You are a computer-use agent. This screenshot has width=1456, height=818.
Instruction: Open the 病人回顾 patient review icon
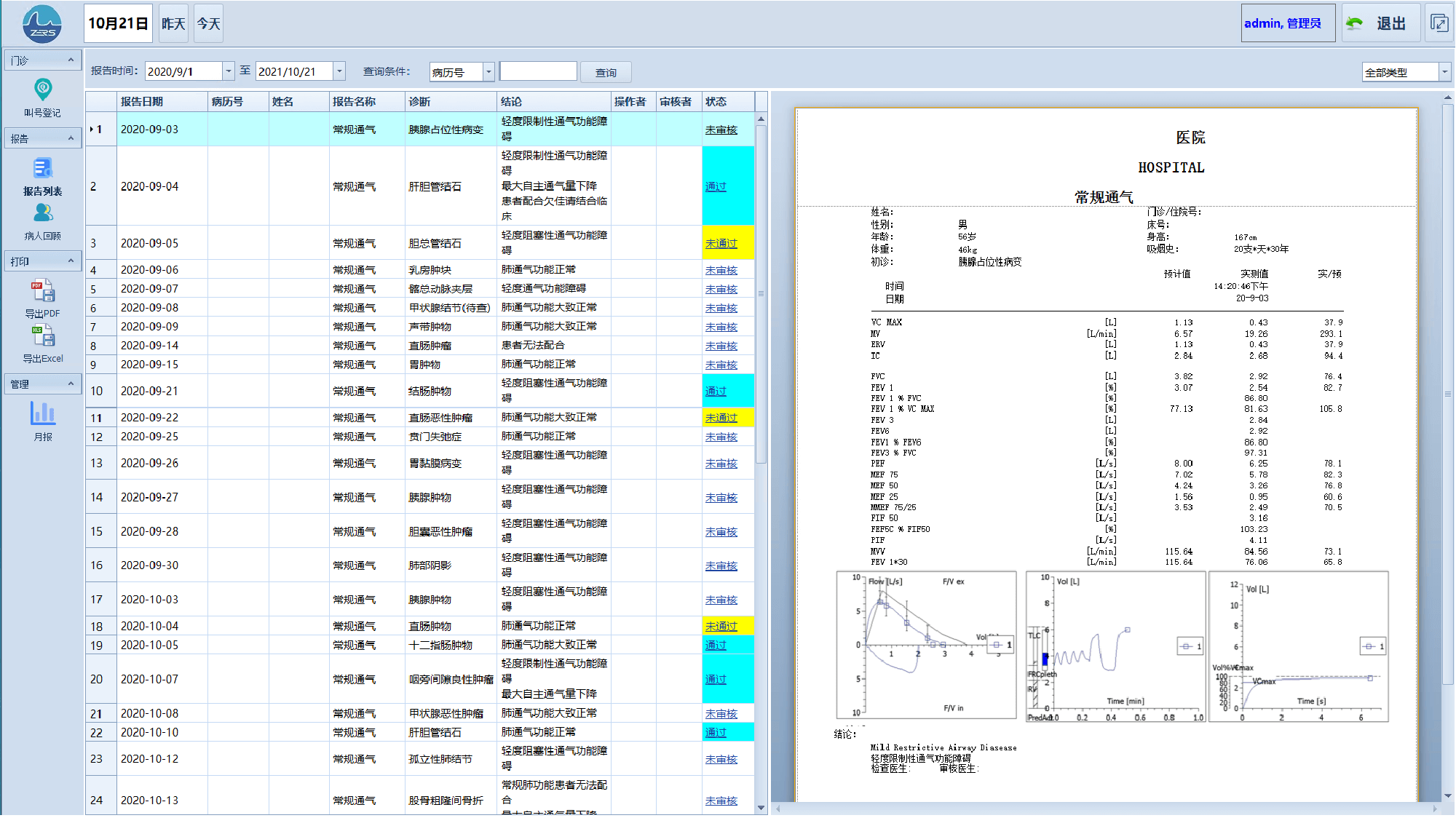43,213
